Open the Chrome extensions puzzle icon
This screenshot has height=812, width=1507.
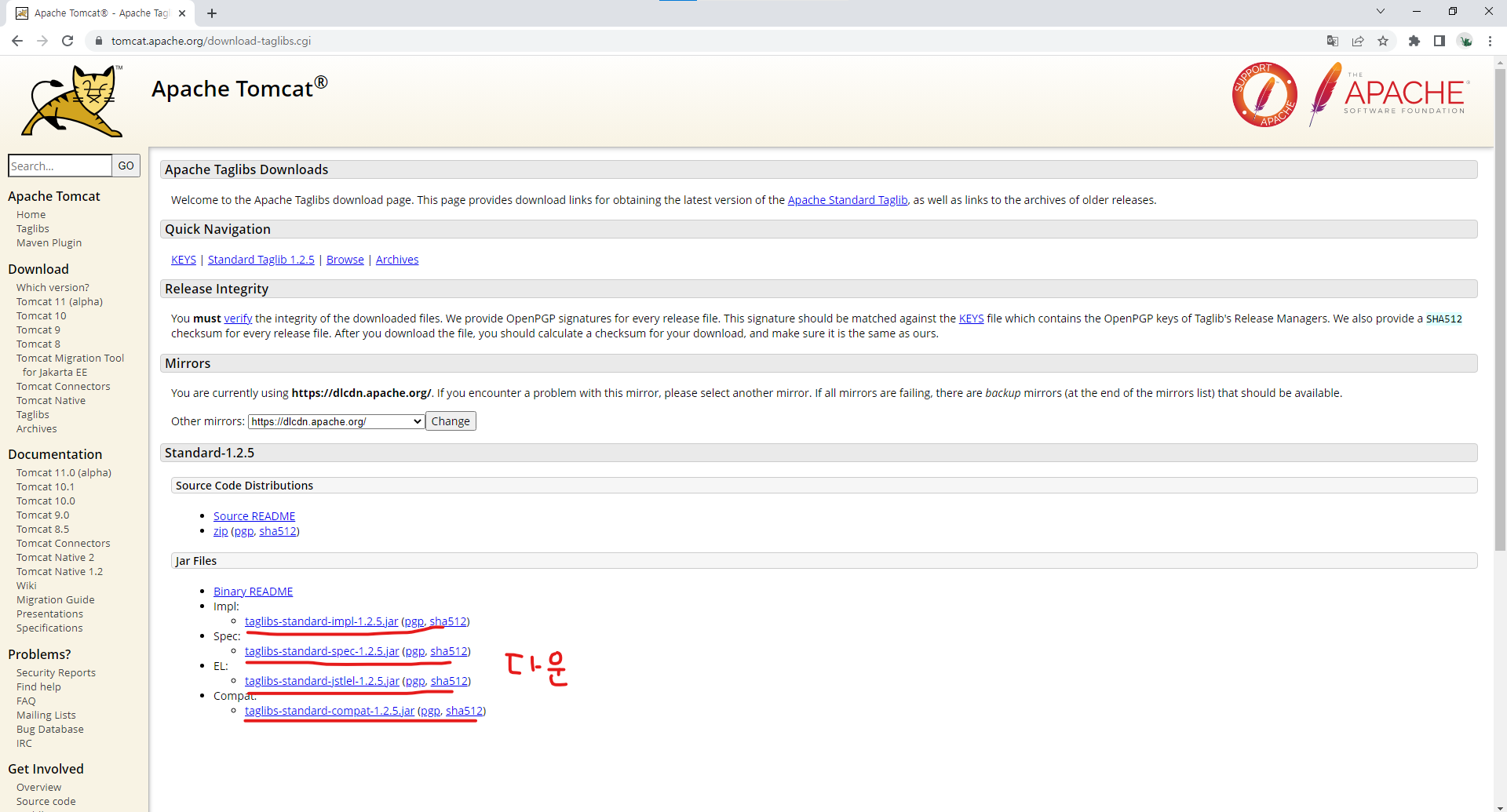click(1414, 41)
